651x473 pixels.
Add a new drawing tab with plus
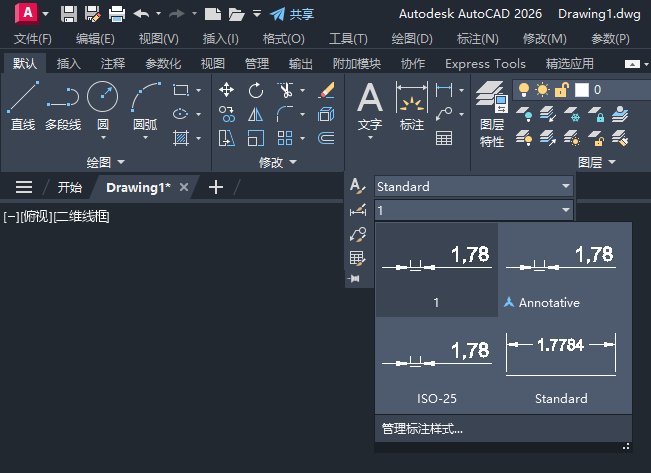pyautogui.click(x=216, y=187)
